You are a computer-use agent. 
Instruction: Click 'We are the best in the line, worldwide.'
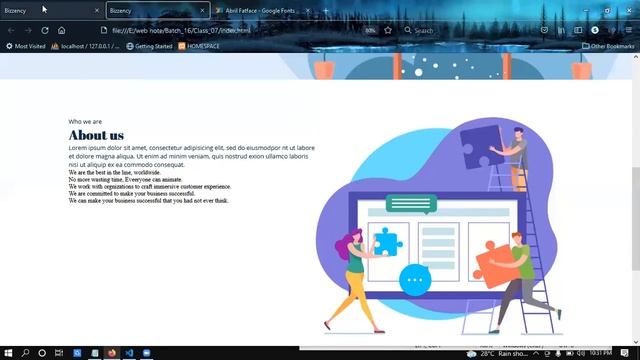pos(115,172)
